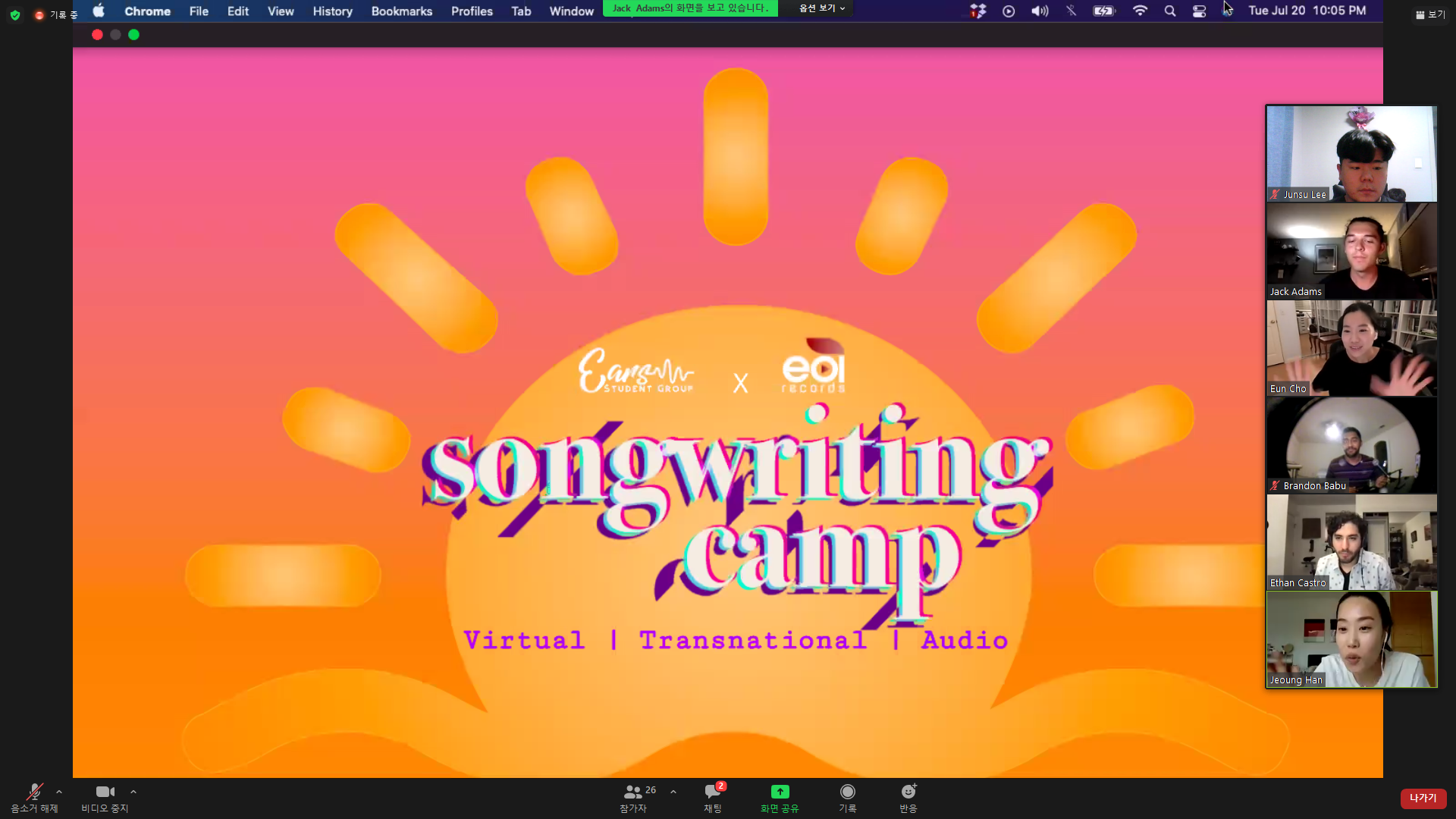Select Ethan Castro video thumbnail
The height and width of the screenshot is (819, 1456).
click(1351, 542)
